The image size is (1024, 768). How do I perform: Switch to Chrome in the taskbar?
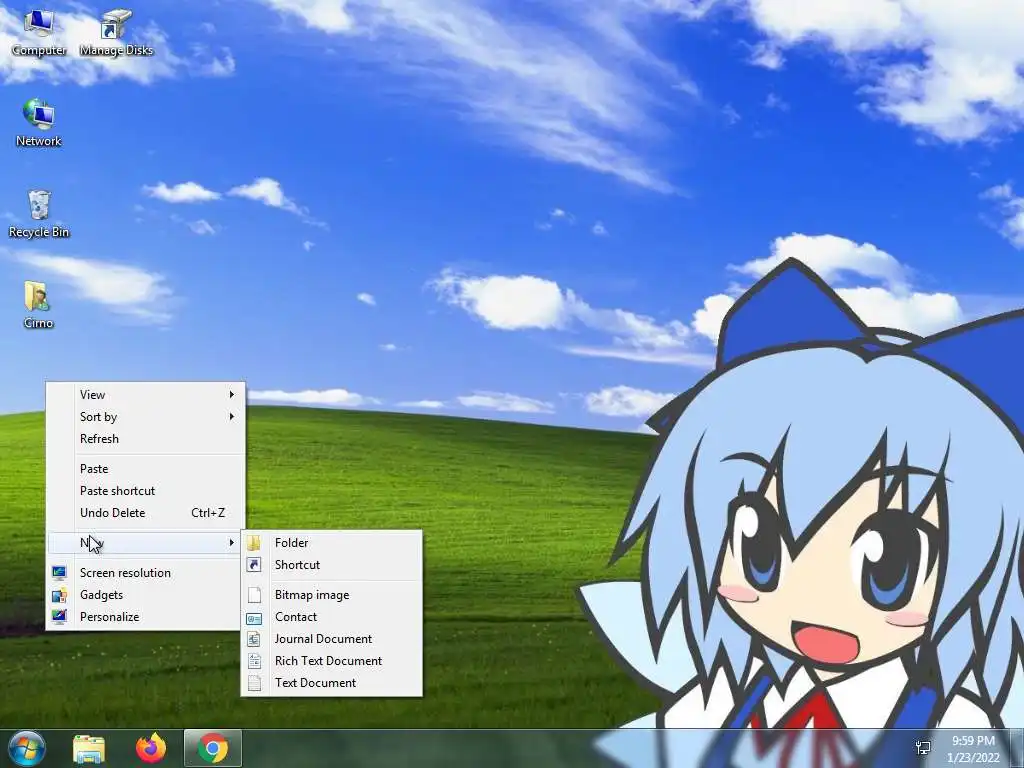click(213, 748)
